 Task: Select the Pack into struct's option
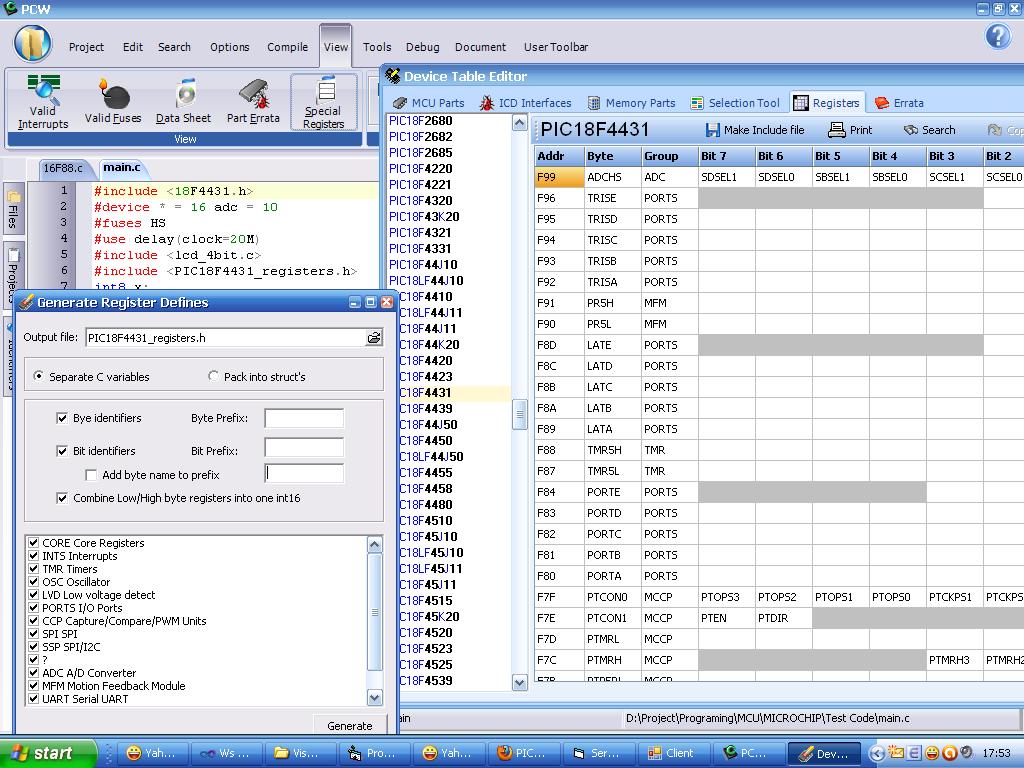coord(214,377)
